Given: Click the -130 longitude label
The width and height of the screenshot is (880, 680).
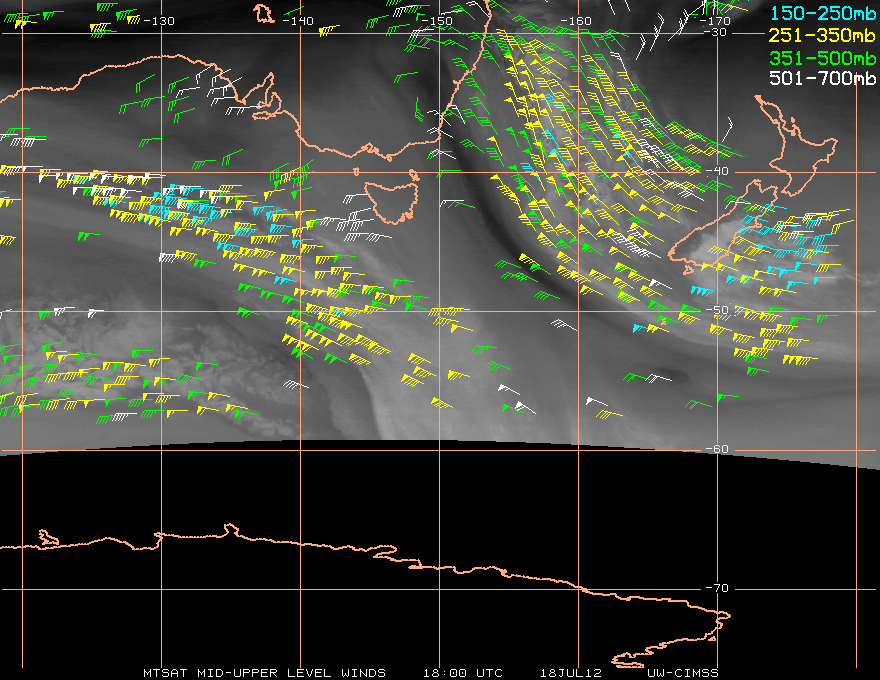Looking at the screenshot, I should point(159,21).
